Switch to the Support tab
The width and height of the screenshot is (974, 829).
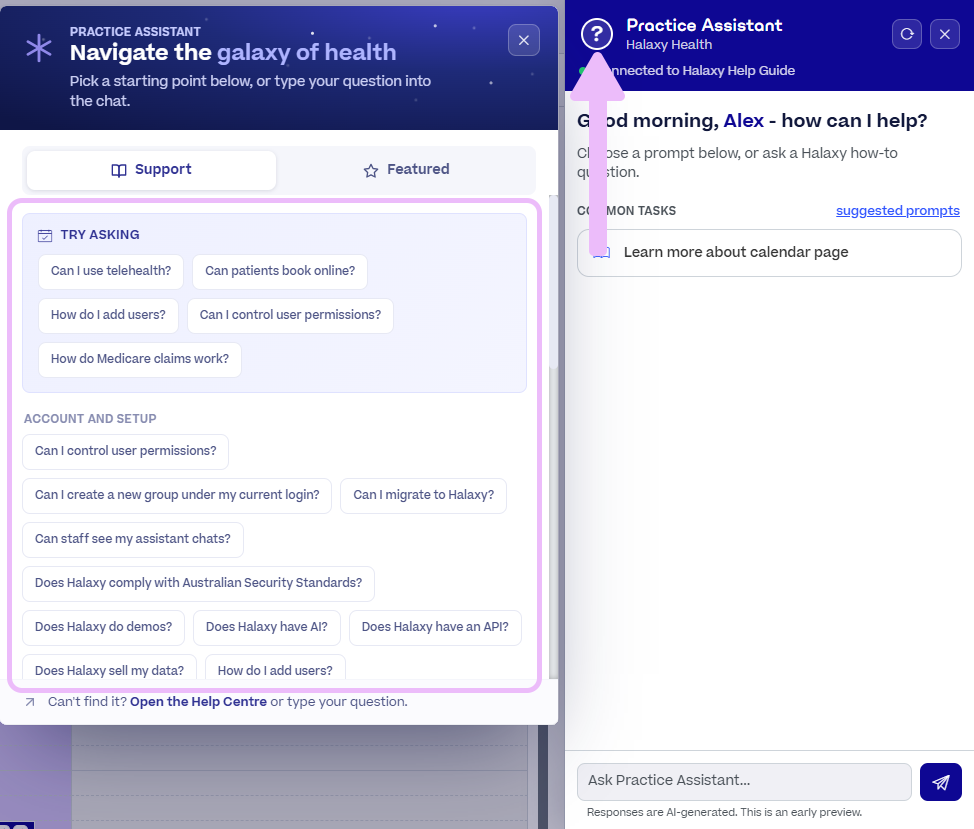(x=152, y=170)
